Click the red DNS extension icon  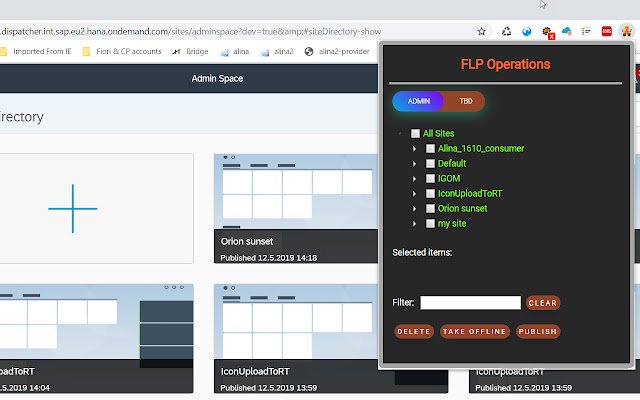(x=607, y=31)
